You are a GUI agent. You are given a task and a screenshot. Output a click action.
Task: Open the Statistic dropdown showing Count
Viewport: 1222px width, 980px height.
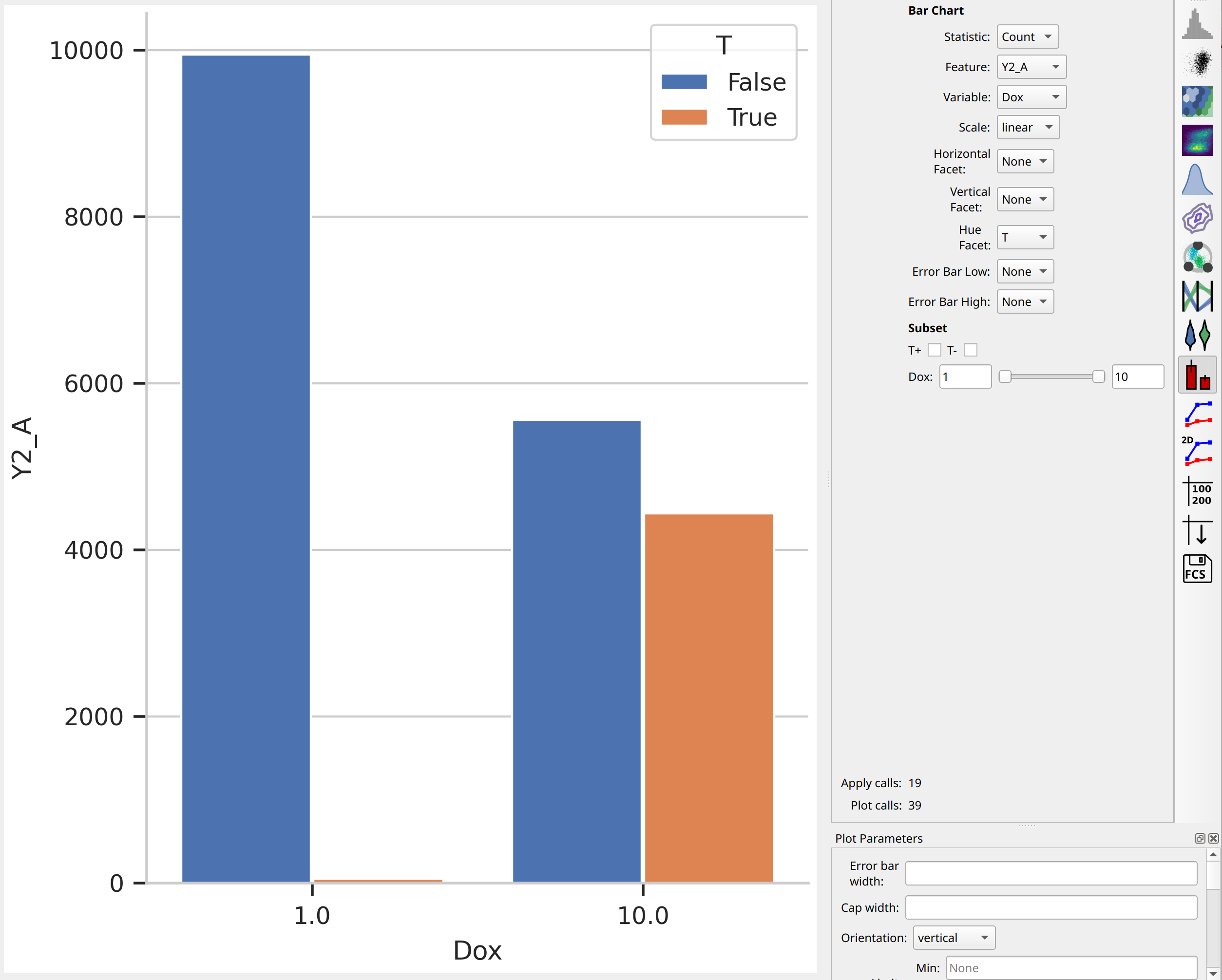[1027, 37]
